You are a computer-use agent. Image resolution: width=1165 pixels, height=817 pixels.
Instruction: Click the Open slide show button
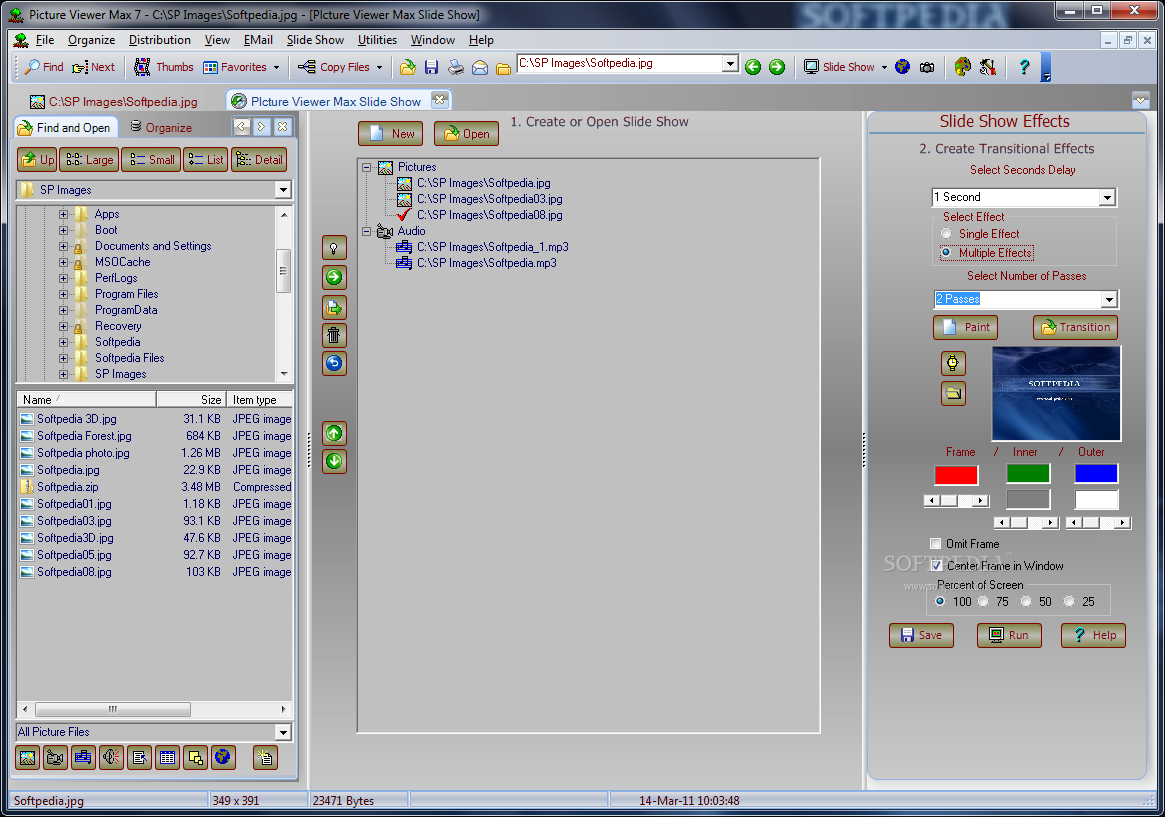(466, 134)
